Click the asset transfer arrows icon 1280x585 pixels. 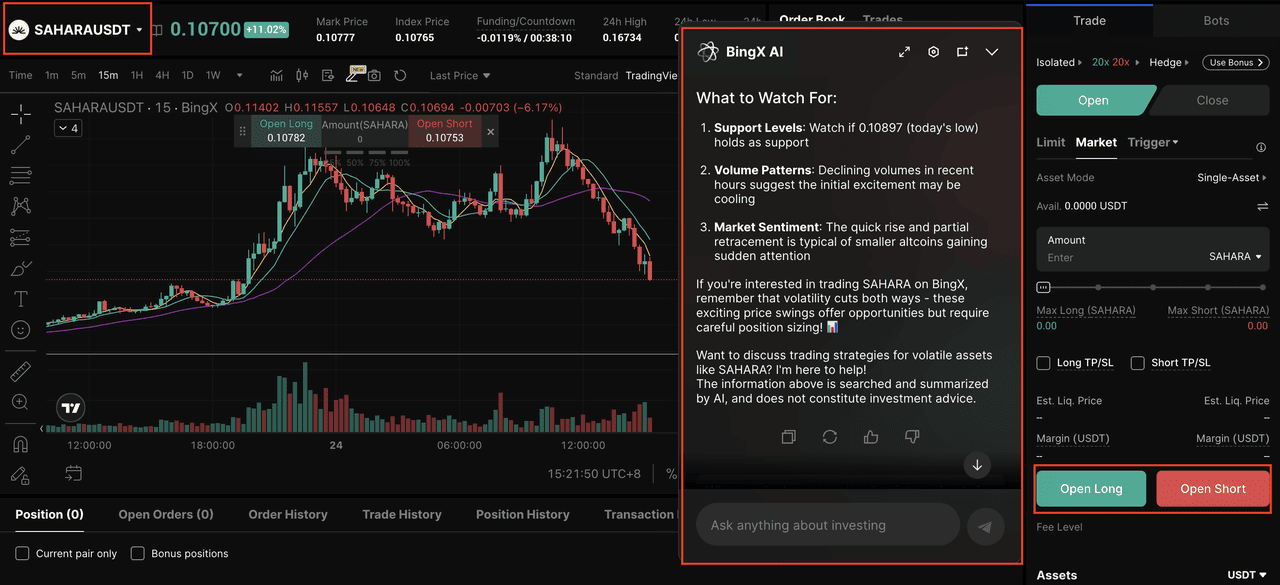click(1262, 206)
